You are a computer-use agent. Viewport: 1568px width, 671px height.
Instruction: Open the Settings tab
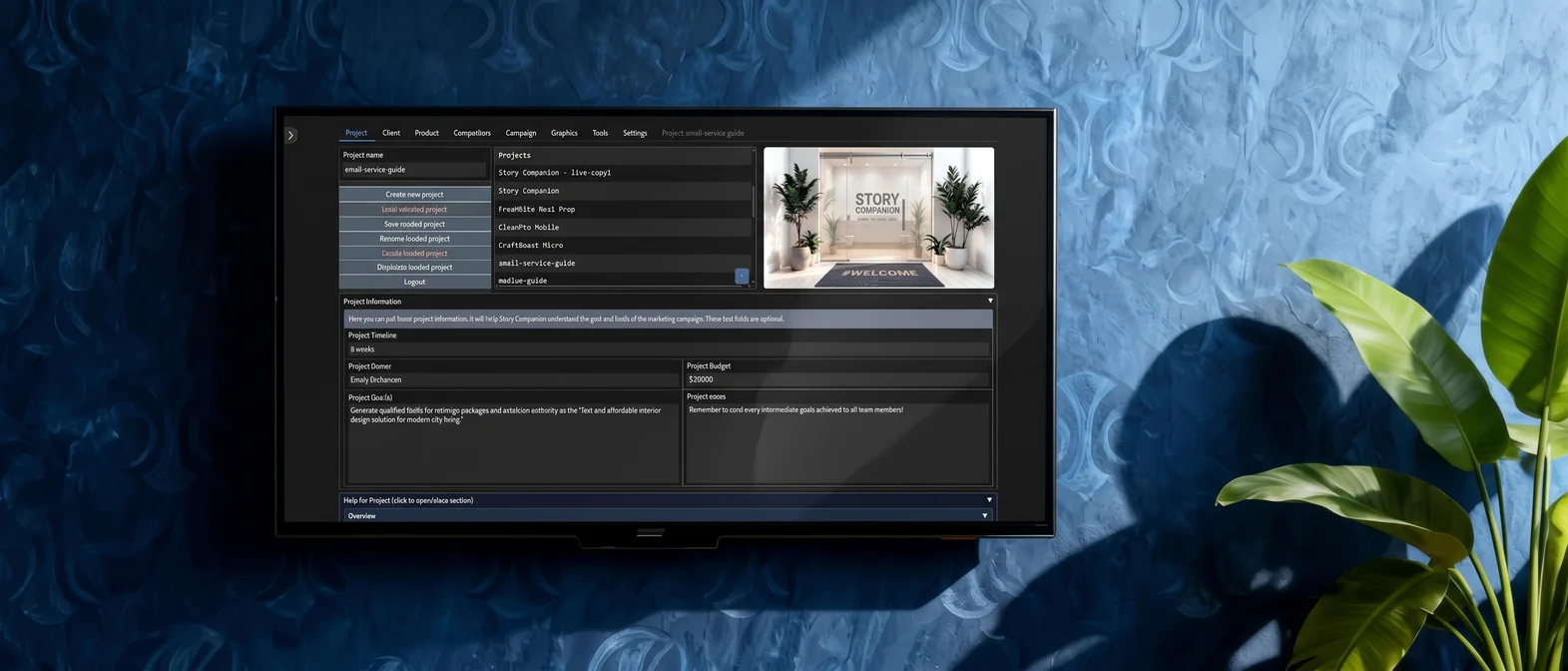tap(635, 133)
